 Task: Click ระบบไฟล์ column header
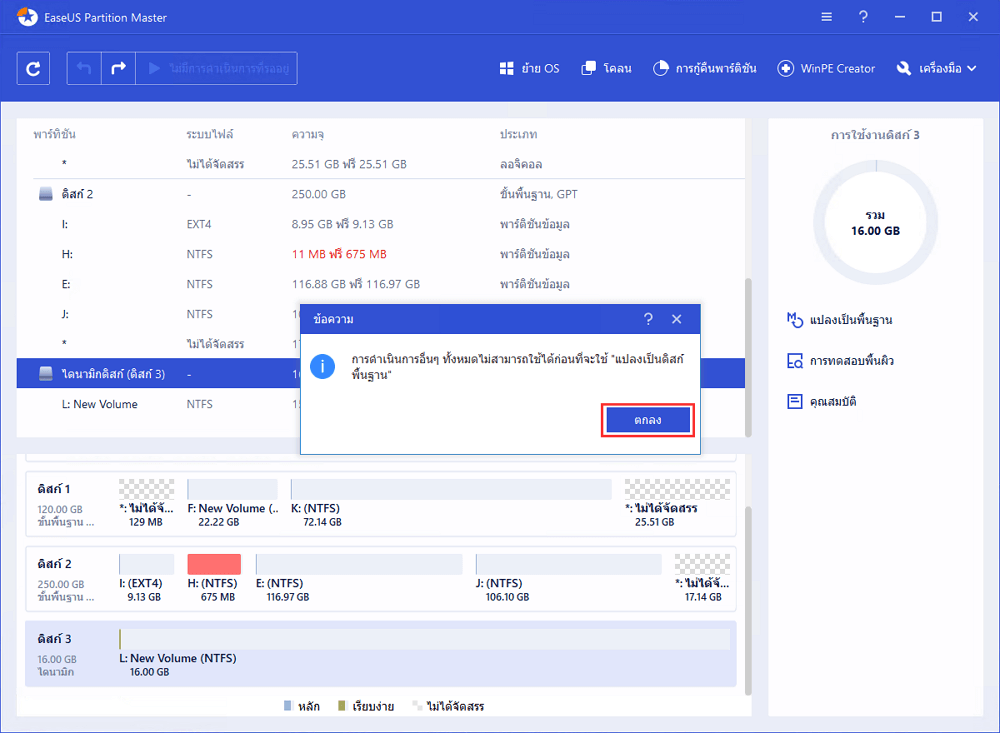point(210,135)
